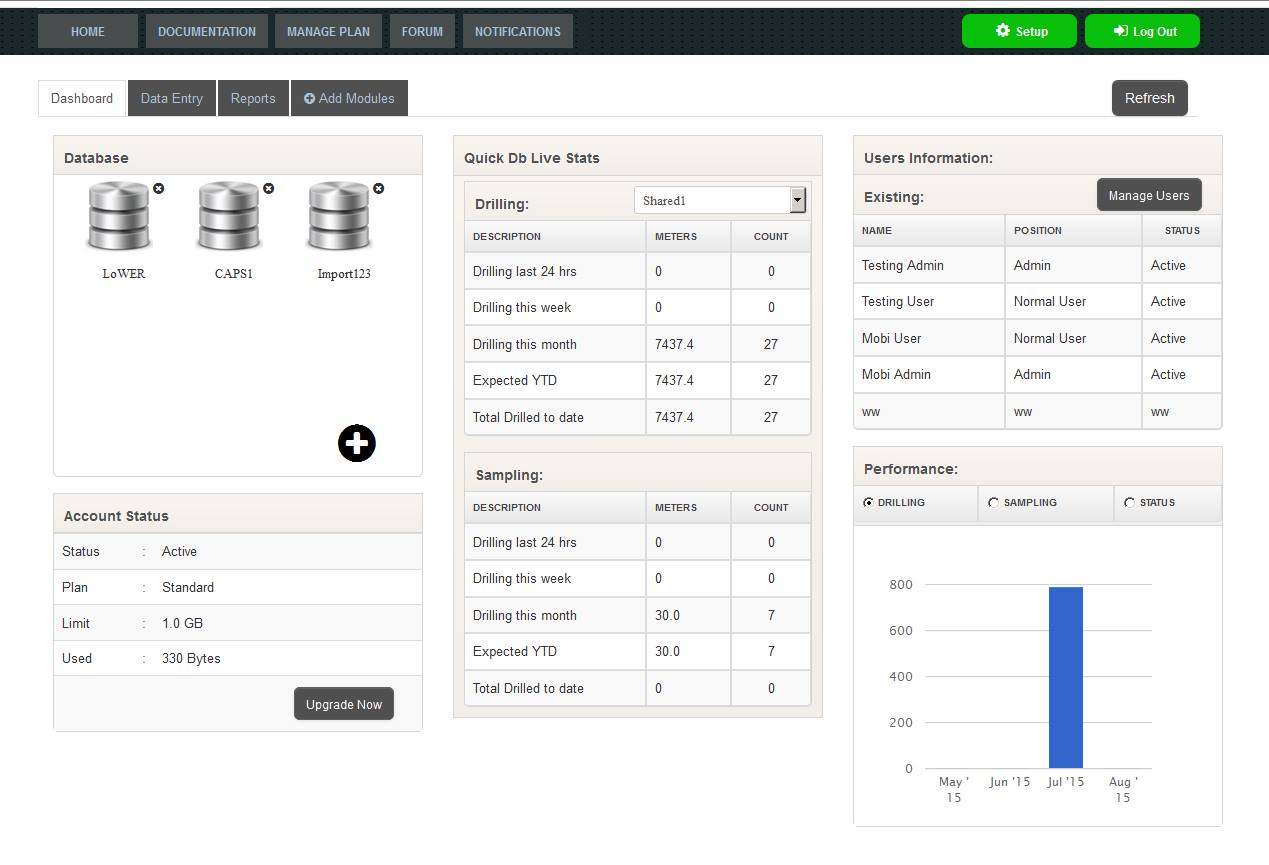Image resolution: width=1269 pixels, height=865 pixels.
Task: Switch to the Dashboard tab
Action: pyautogui.click(x=82, y=98)
